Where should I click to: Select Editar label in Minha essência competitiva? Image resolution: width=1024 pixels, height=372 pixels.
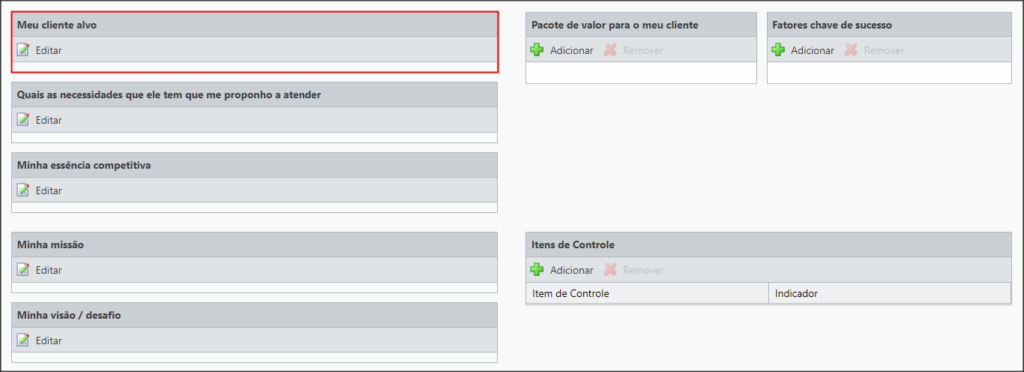(48, 191)
